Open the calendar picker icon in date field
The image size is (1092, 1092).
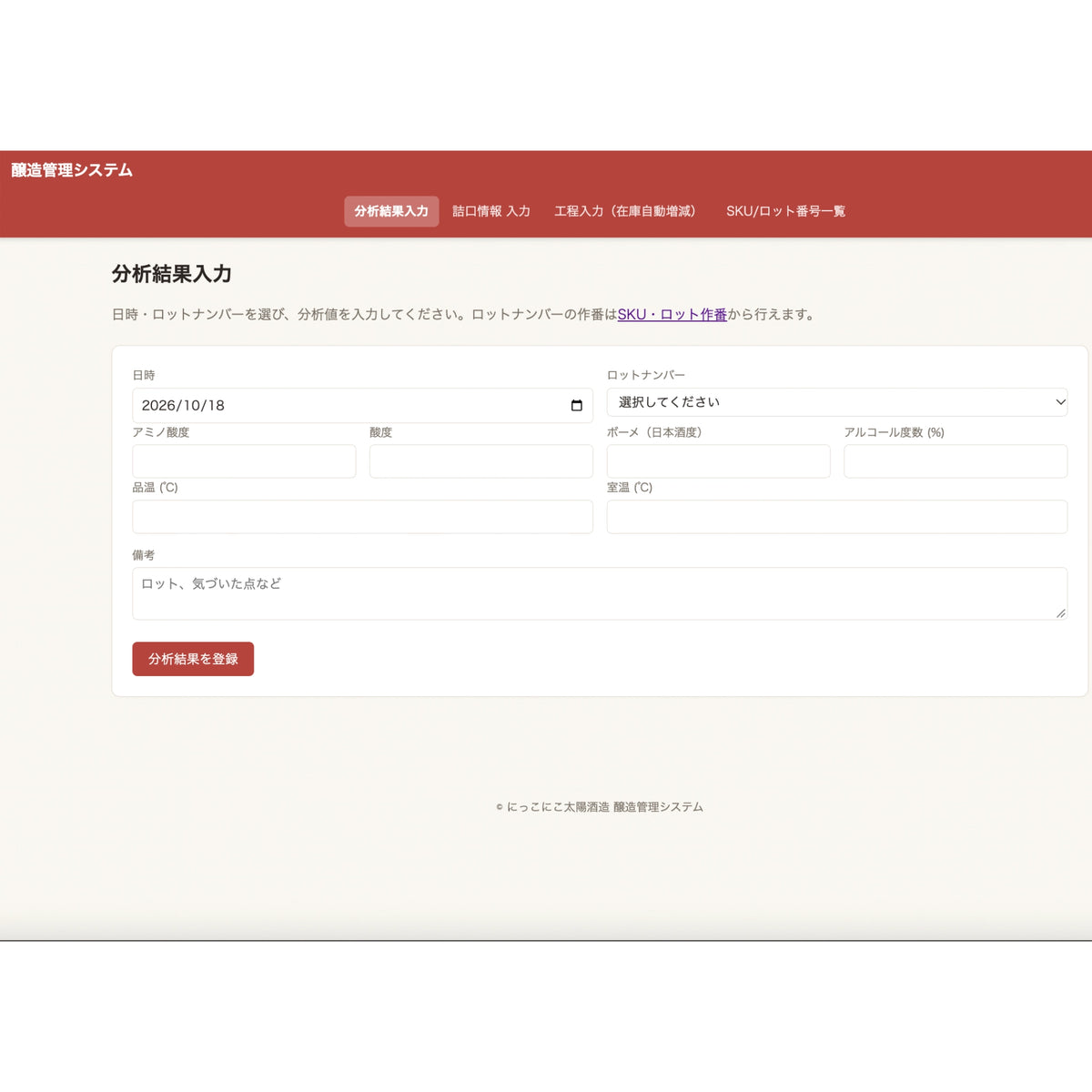click(x=576, y=405)
